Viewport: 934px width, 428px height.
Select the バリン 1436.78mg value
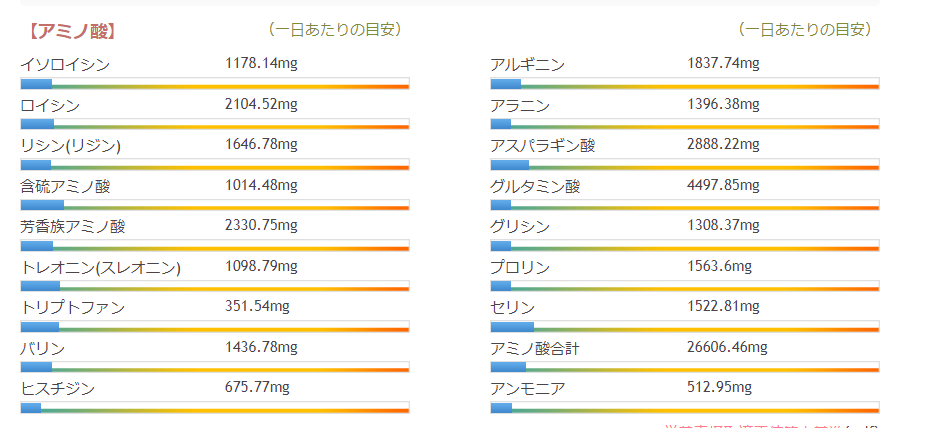261,347
